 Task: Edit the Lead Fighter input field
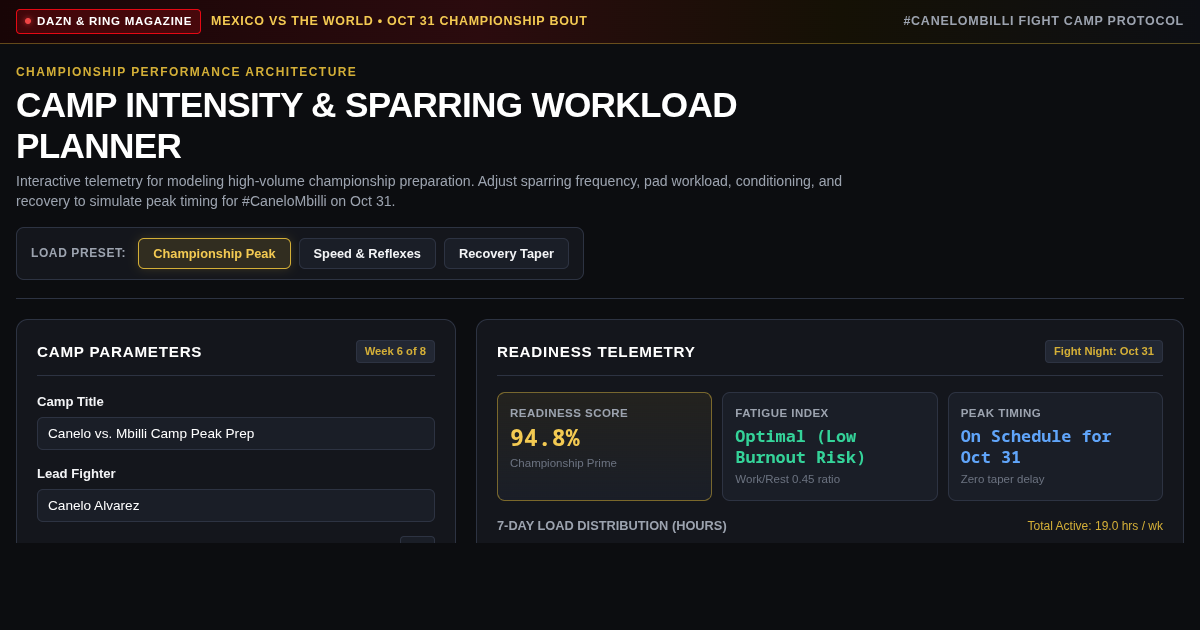pos(236,505)
